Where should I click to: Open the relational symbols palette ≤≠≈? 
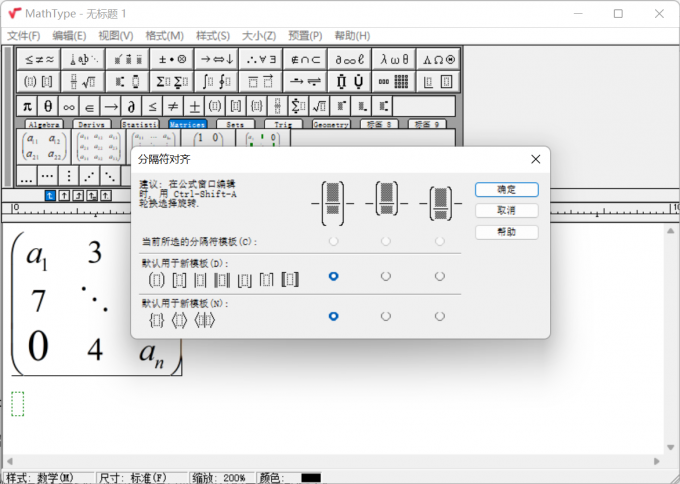[39, 59]
